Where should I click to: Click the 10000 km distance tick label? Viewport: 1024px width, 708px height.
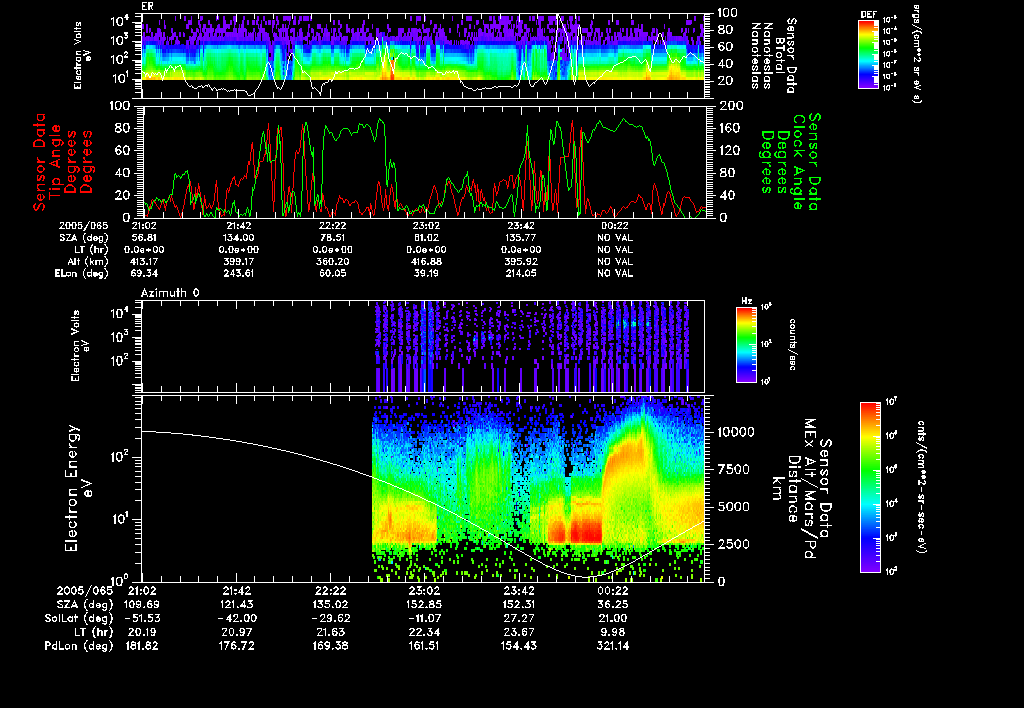[x=736, y=432]
